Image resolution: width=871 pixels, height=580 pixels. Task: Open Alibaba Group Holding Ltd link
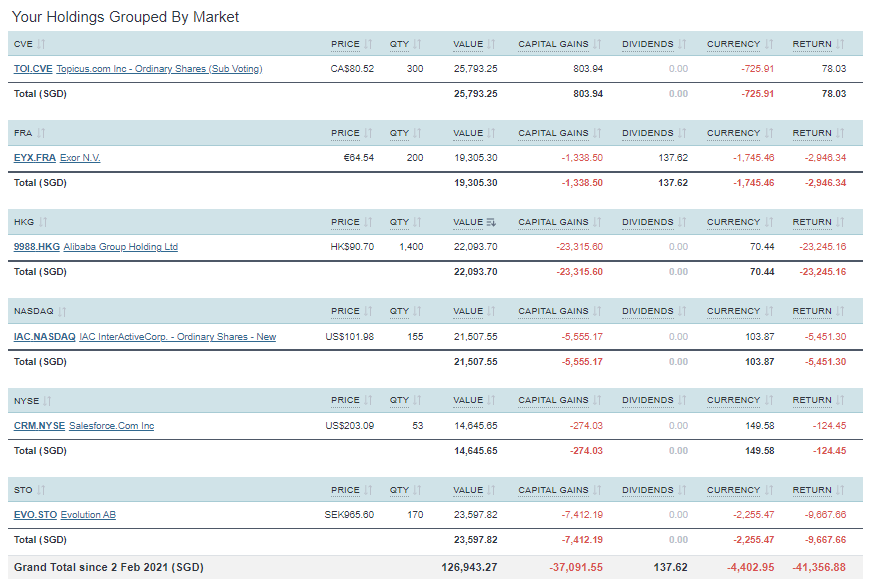pos(121,247)
